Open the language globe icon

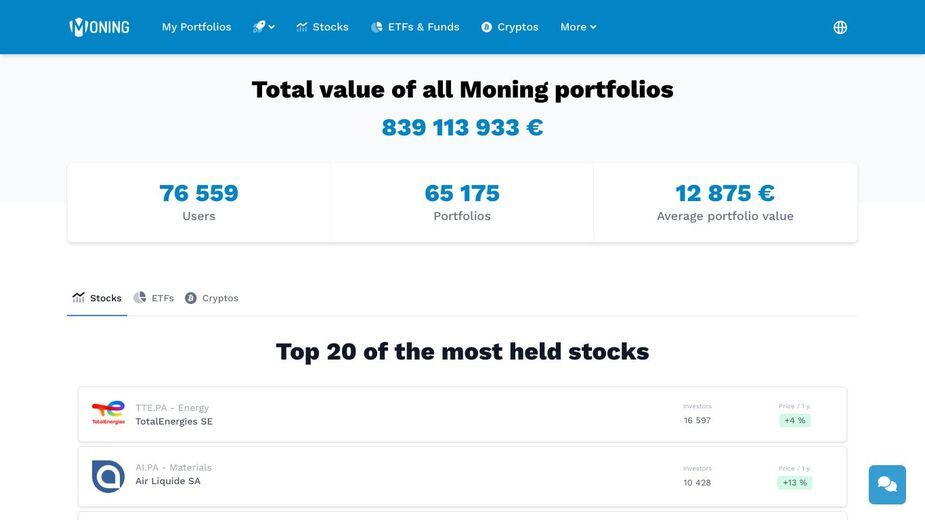click(x=840, y=27)
